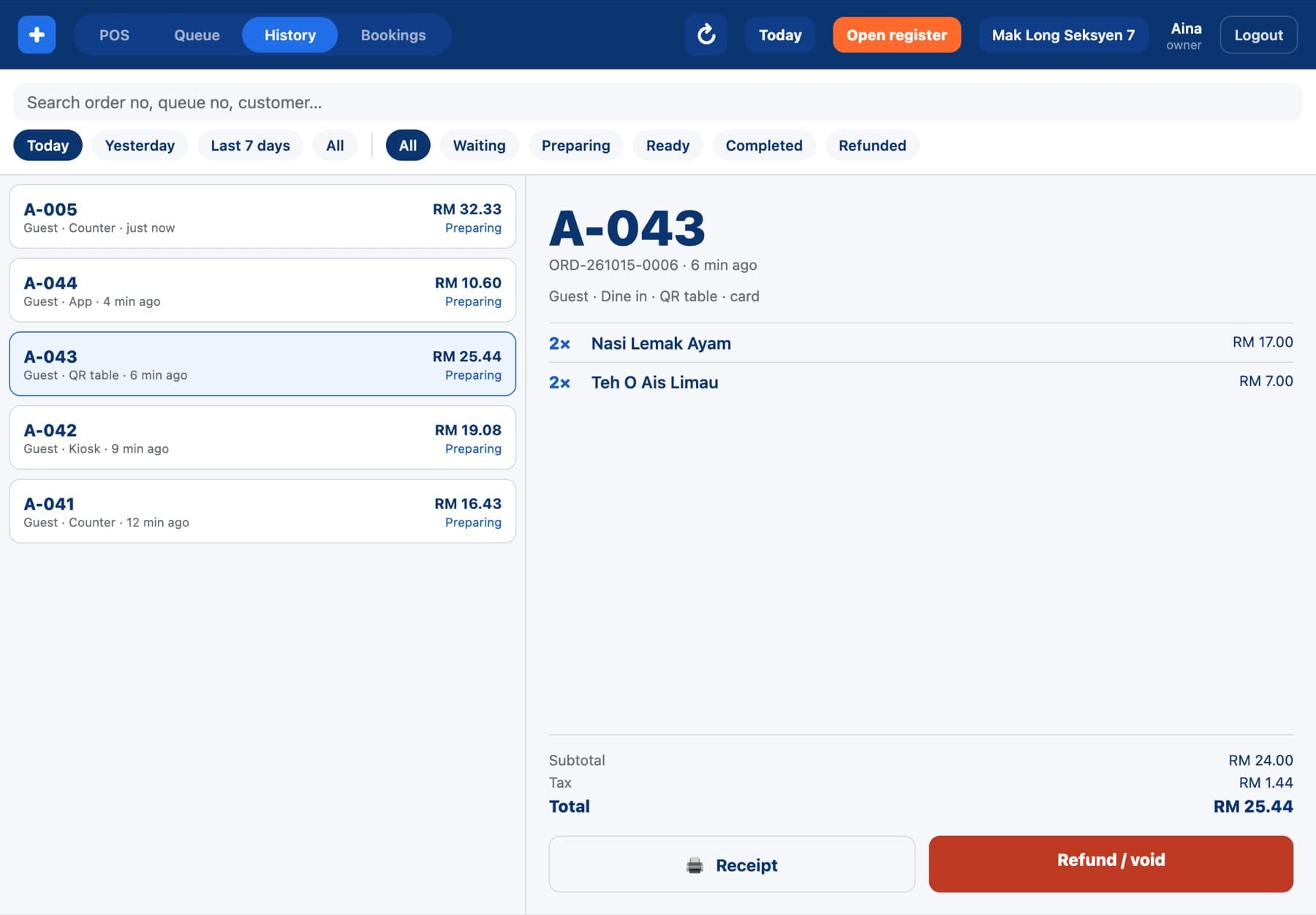Filter orders by Completed status

tap(764, 145)
